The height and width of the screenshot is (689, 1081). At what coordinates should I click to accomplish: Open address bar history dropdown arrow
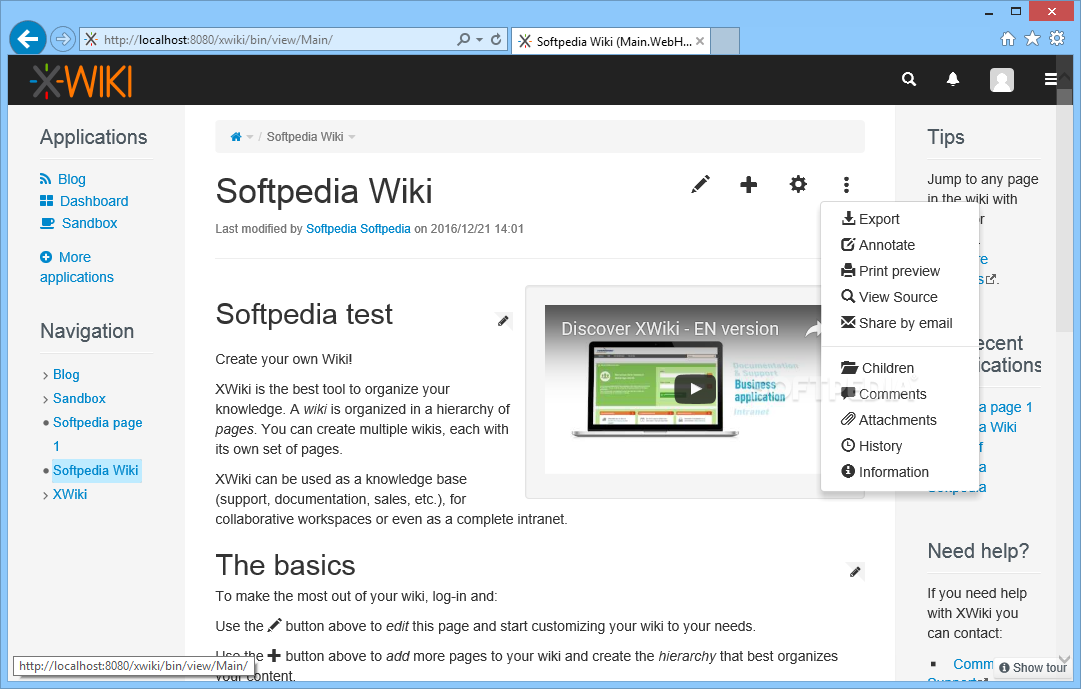[x=480, y=40]
